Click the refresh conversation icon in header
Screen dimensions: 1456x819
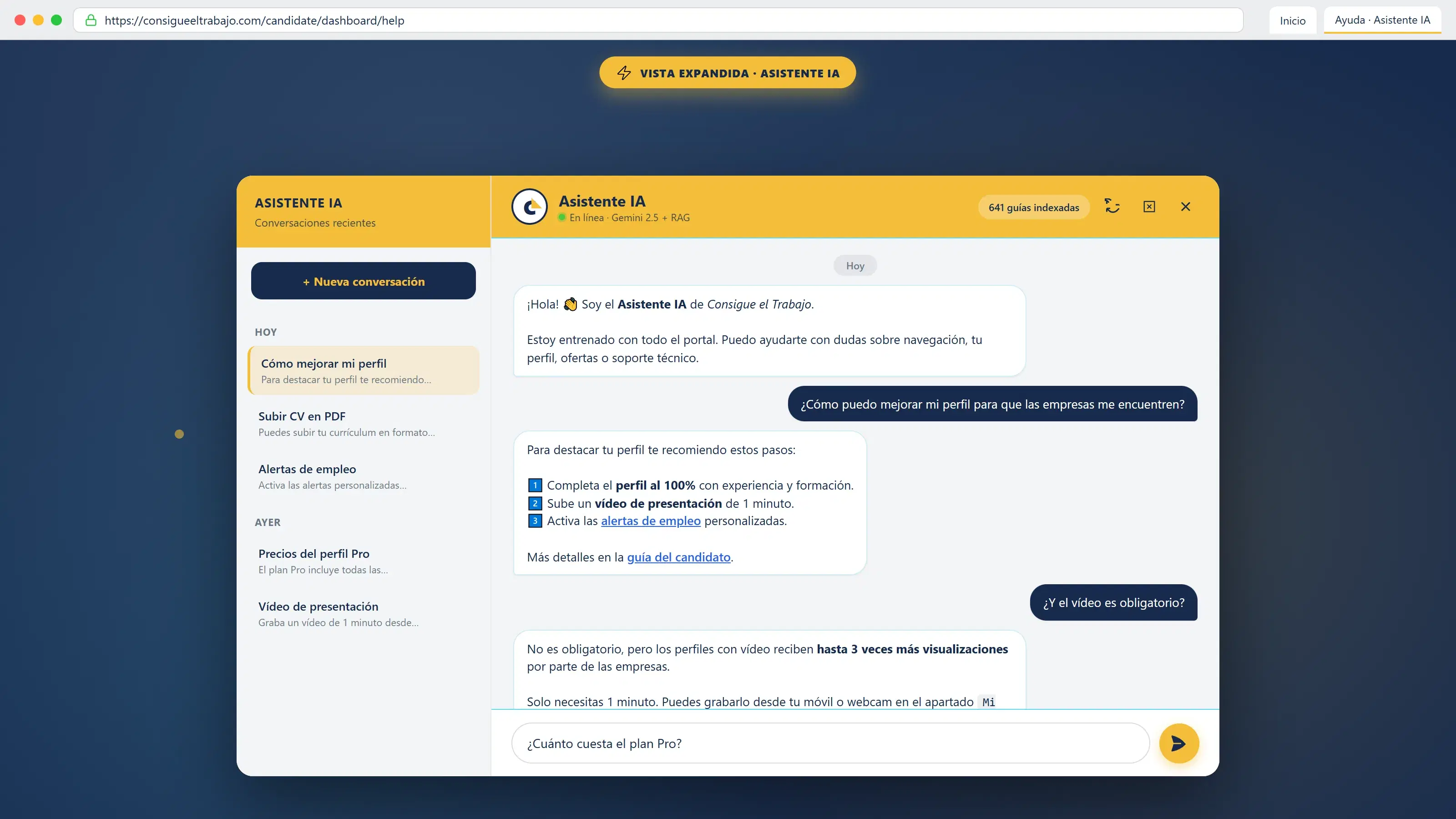coord(1112,206)
